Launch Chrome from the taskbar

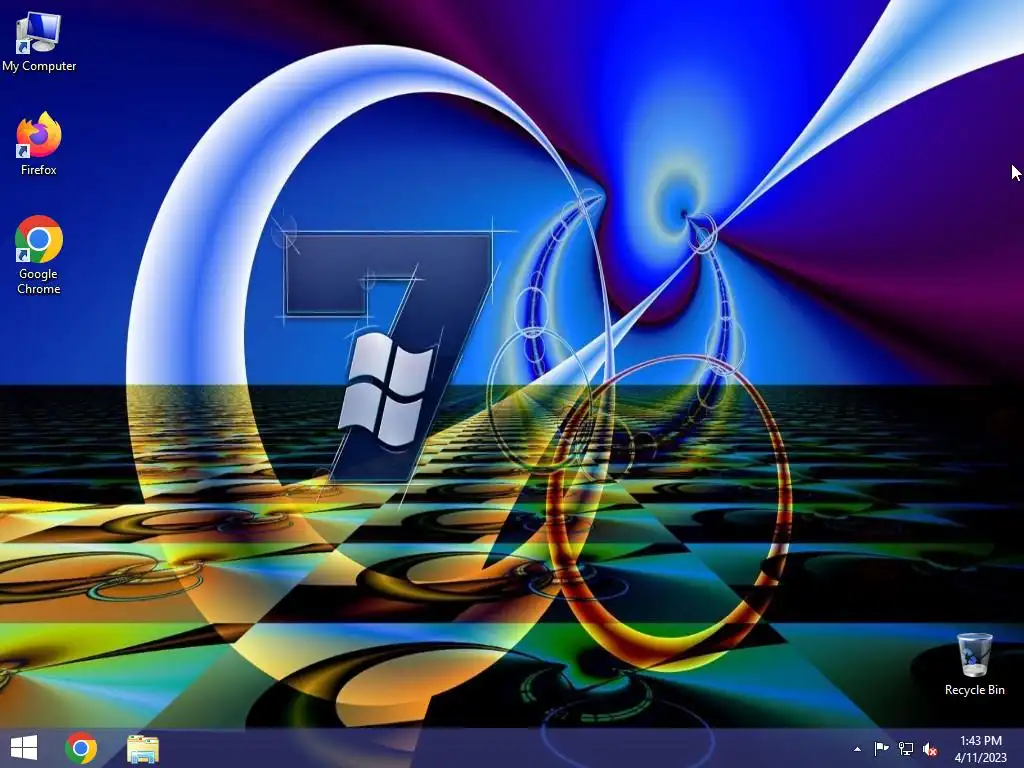[81, 748]
